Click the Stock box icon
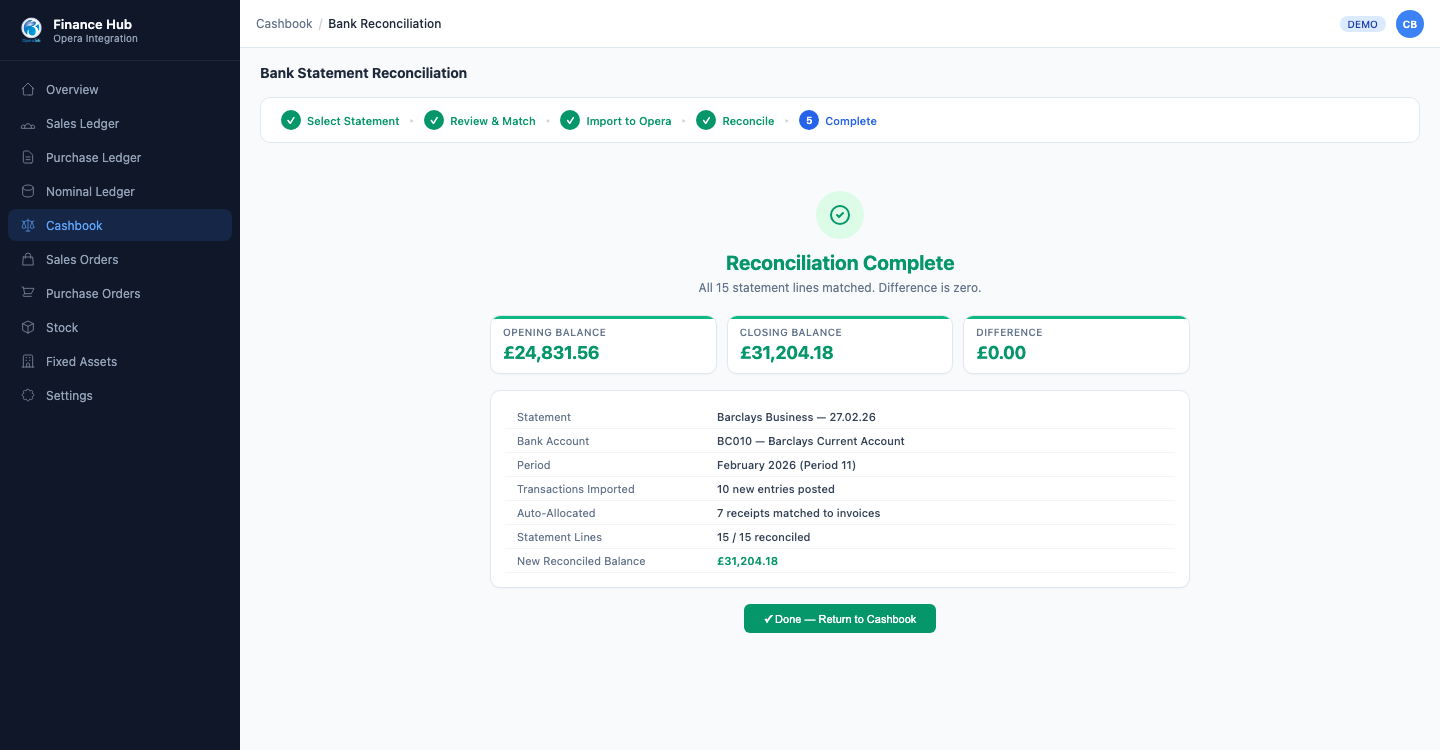Screen dimensions: 1440x750 [28, 328]
